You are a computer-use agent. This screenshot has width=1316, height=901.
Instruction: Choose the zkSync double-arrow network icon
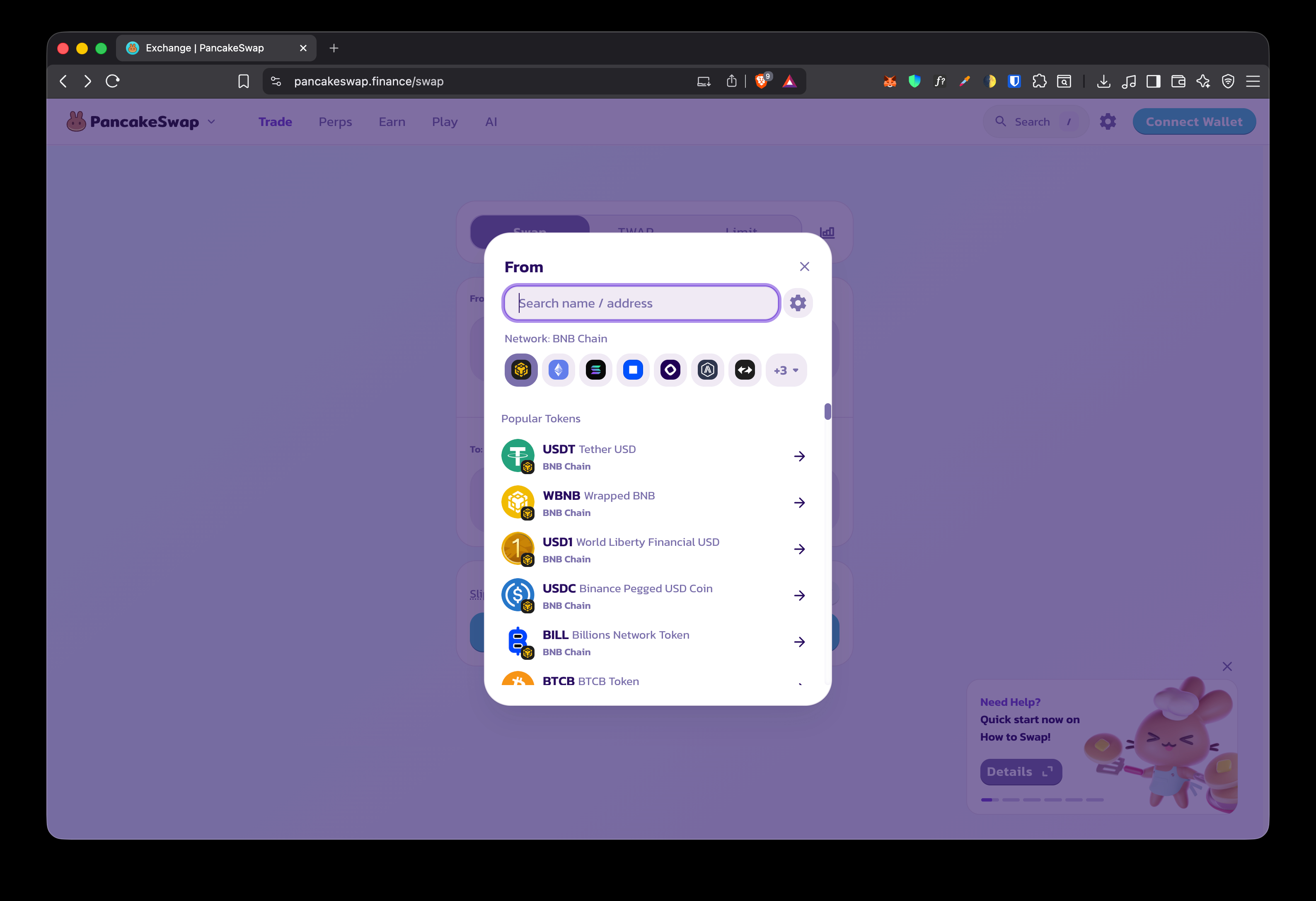(x=745, y=370)
